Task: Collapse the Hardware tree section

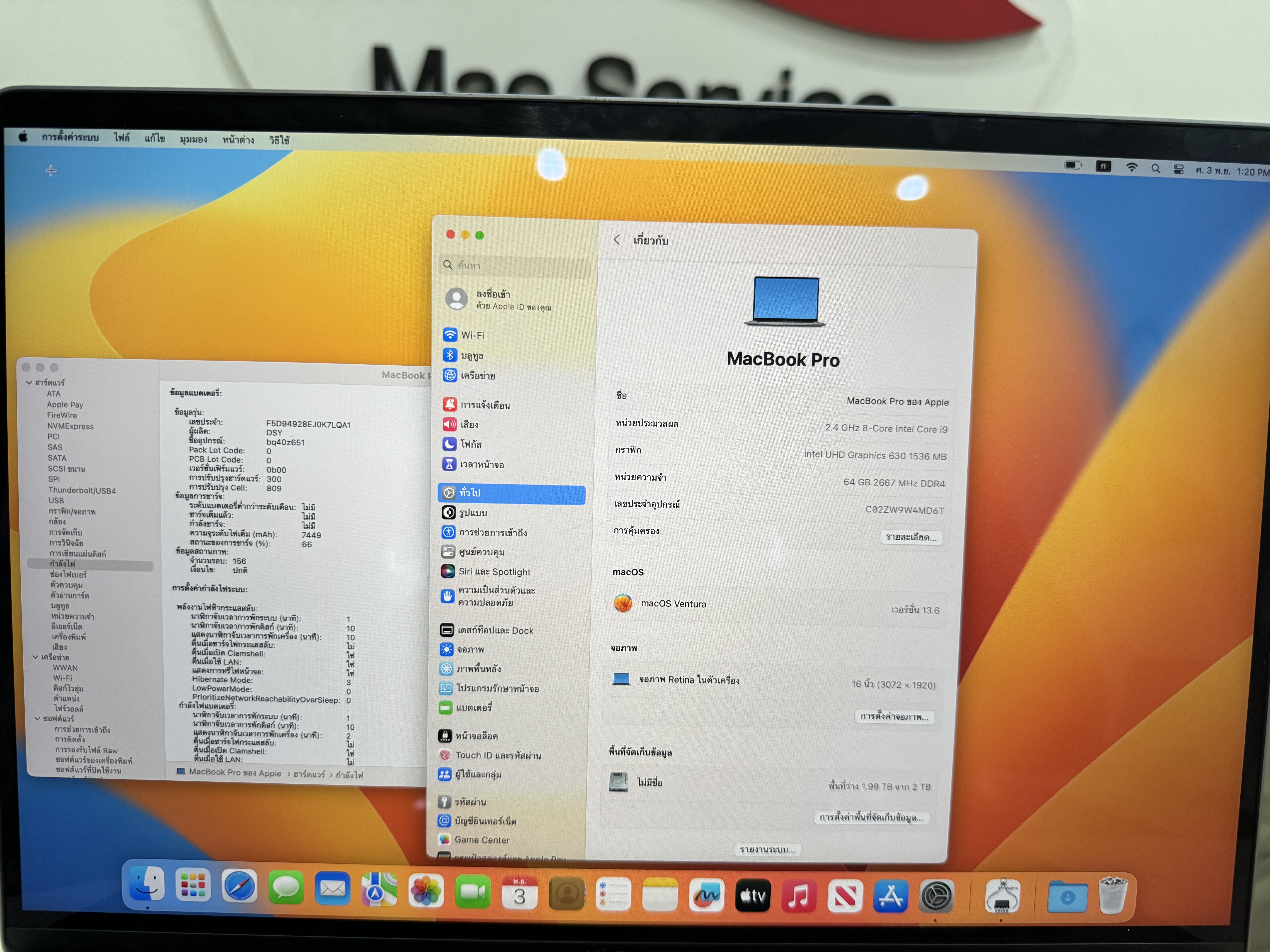Action: pyautogui.click(x=29, y=382)
